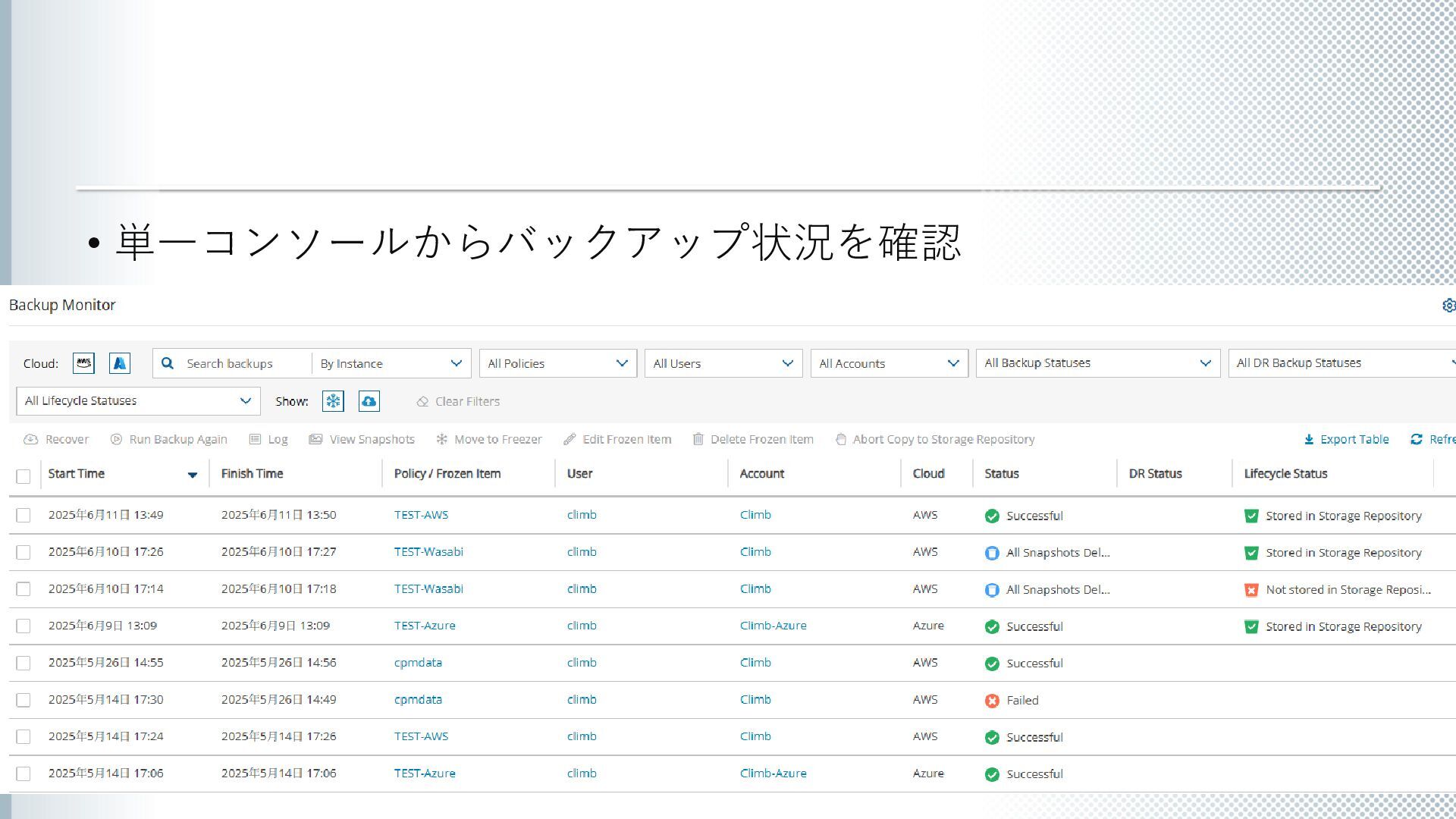1456x819 pixels.
Task: Check the 2025年5月26日 14:55 row
Action: [24, 663]
